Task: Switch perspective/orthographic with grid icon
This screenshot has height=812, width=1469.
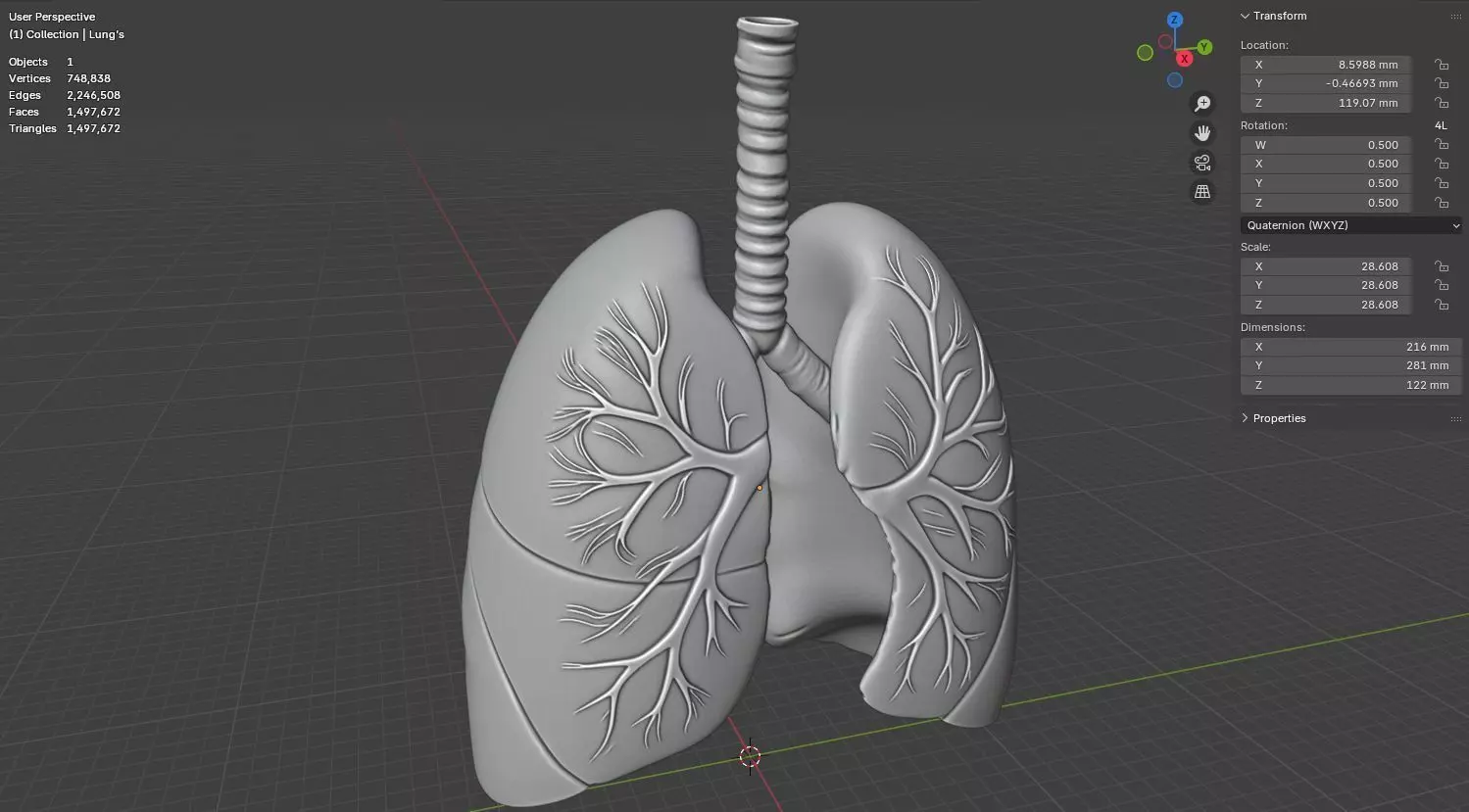Action: coord(1202,192)
